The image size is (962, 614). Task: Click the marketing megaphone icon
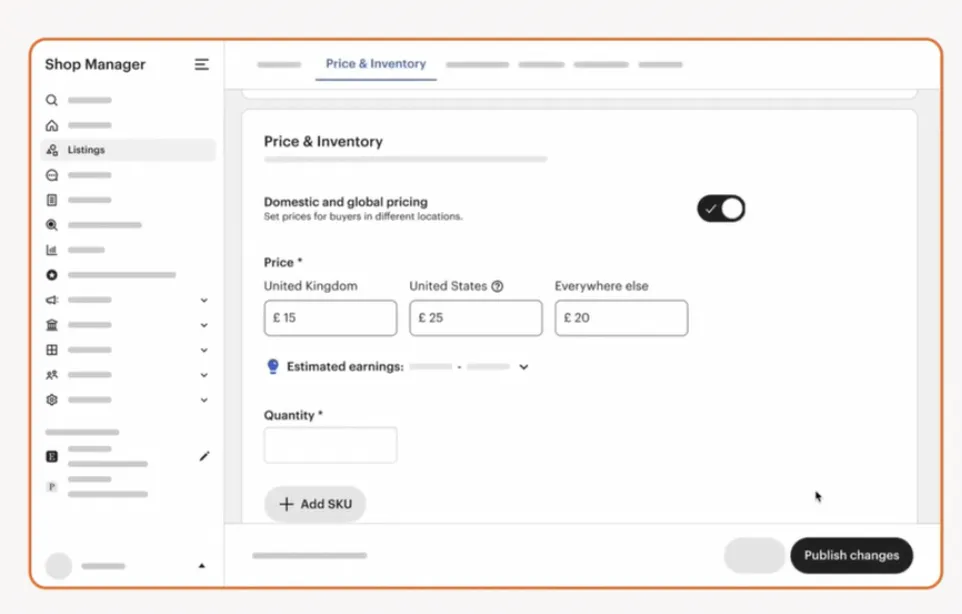[x=52, y=300]
